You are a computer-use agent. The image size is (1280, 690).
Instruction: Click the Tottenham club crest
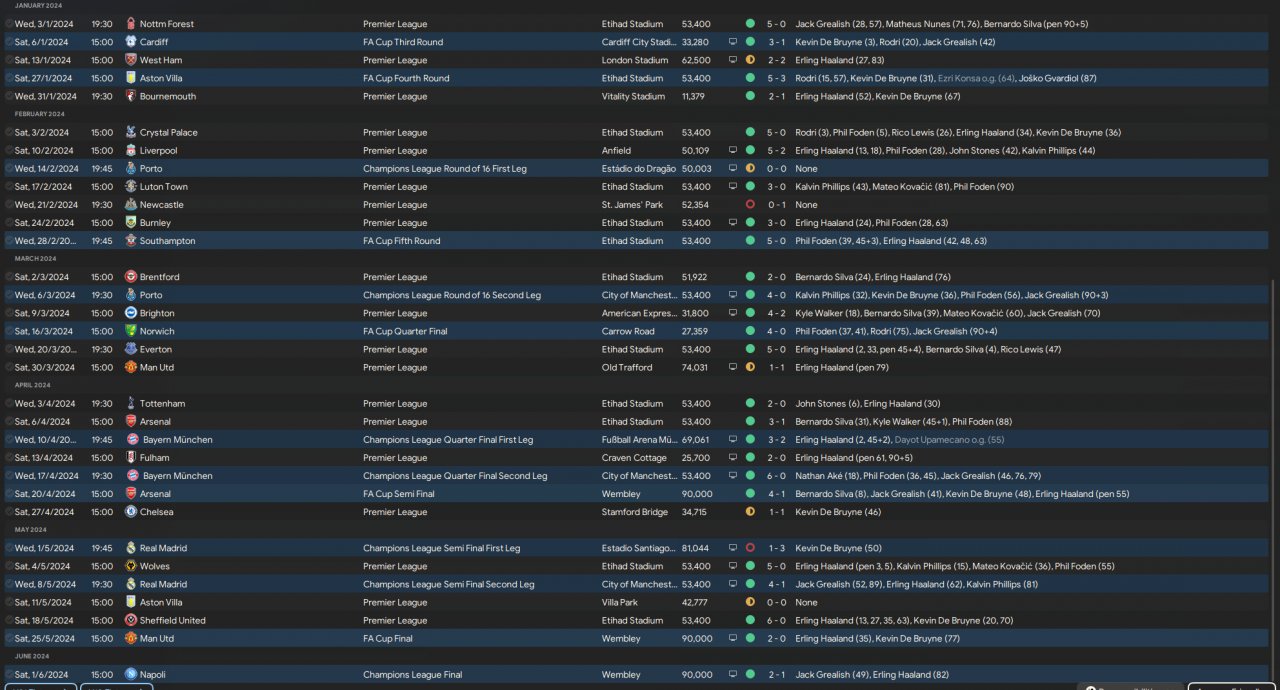pyautogui.click(x=131, y=403)
